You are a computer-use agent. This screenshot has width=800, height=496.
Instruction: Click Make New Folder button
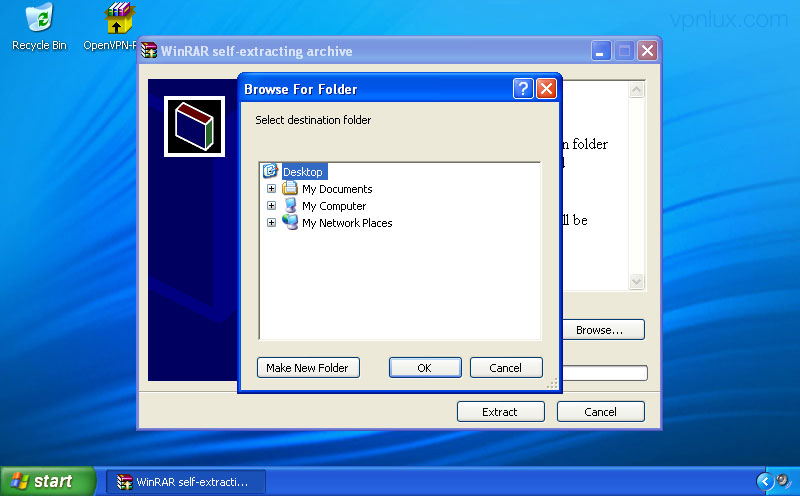click(x=308, y=367)
